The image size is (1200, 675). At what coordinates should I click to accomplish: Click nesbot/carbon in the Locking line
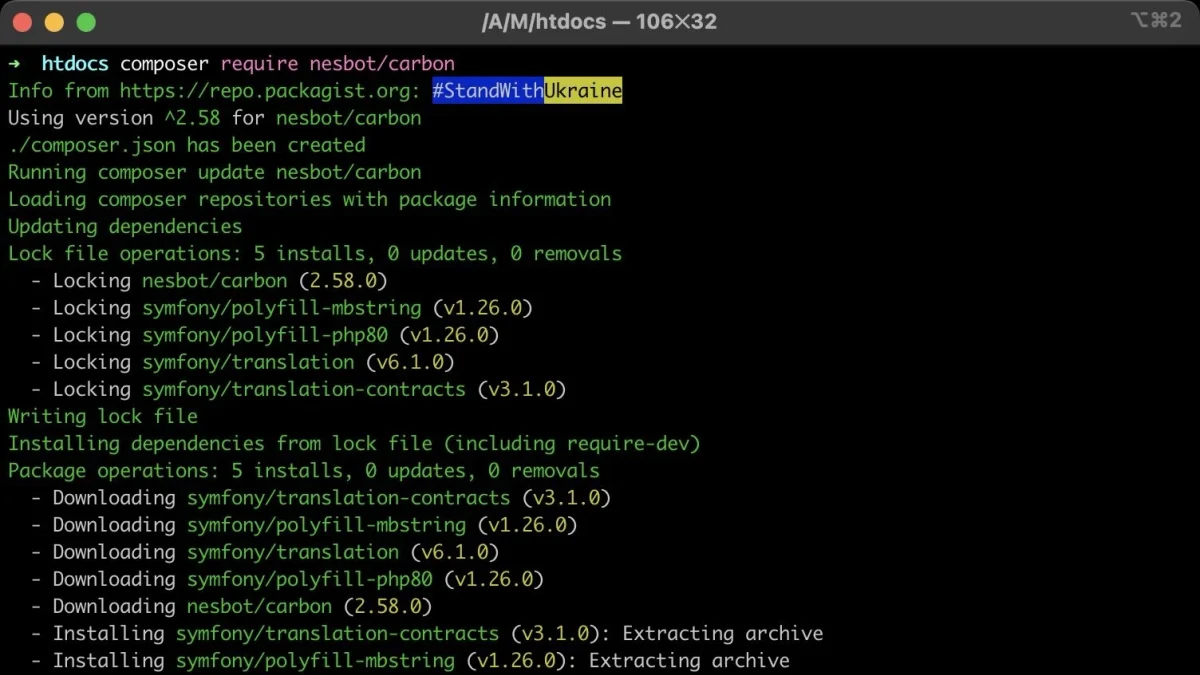pyautogui.click(x=214, y=281)
